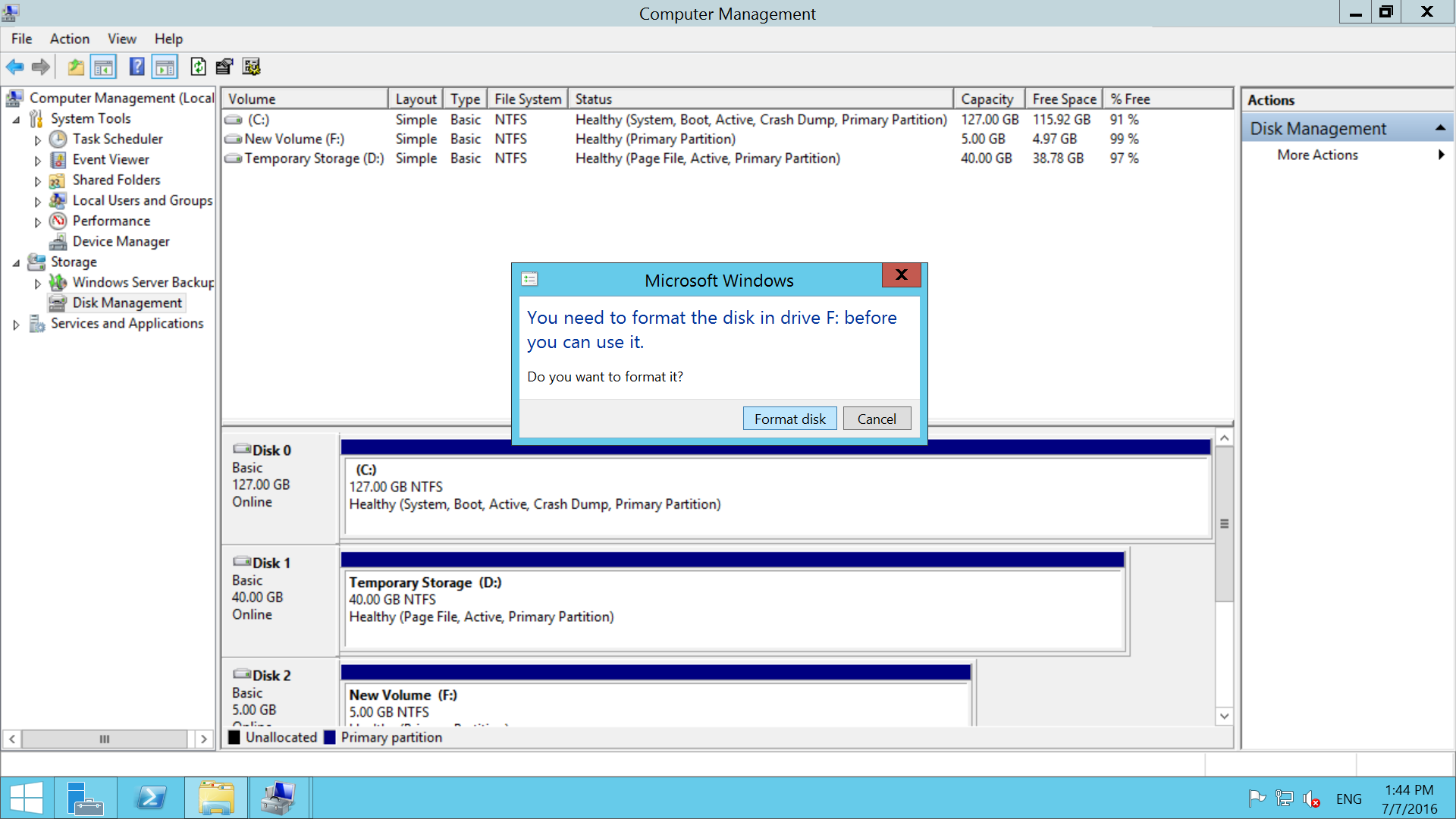The image size is (1456, 819).
Task: Sort by the Volume column header
Action: click(305, 99)
